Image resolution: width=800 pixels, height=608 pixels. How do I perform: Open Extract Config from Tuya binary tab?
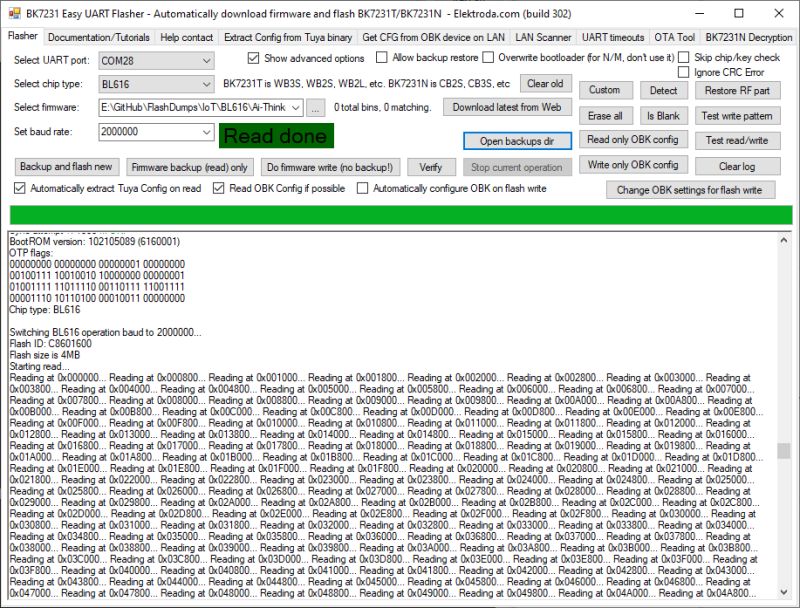[288, 37]
